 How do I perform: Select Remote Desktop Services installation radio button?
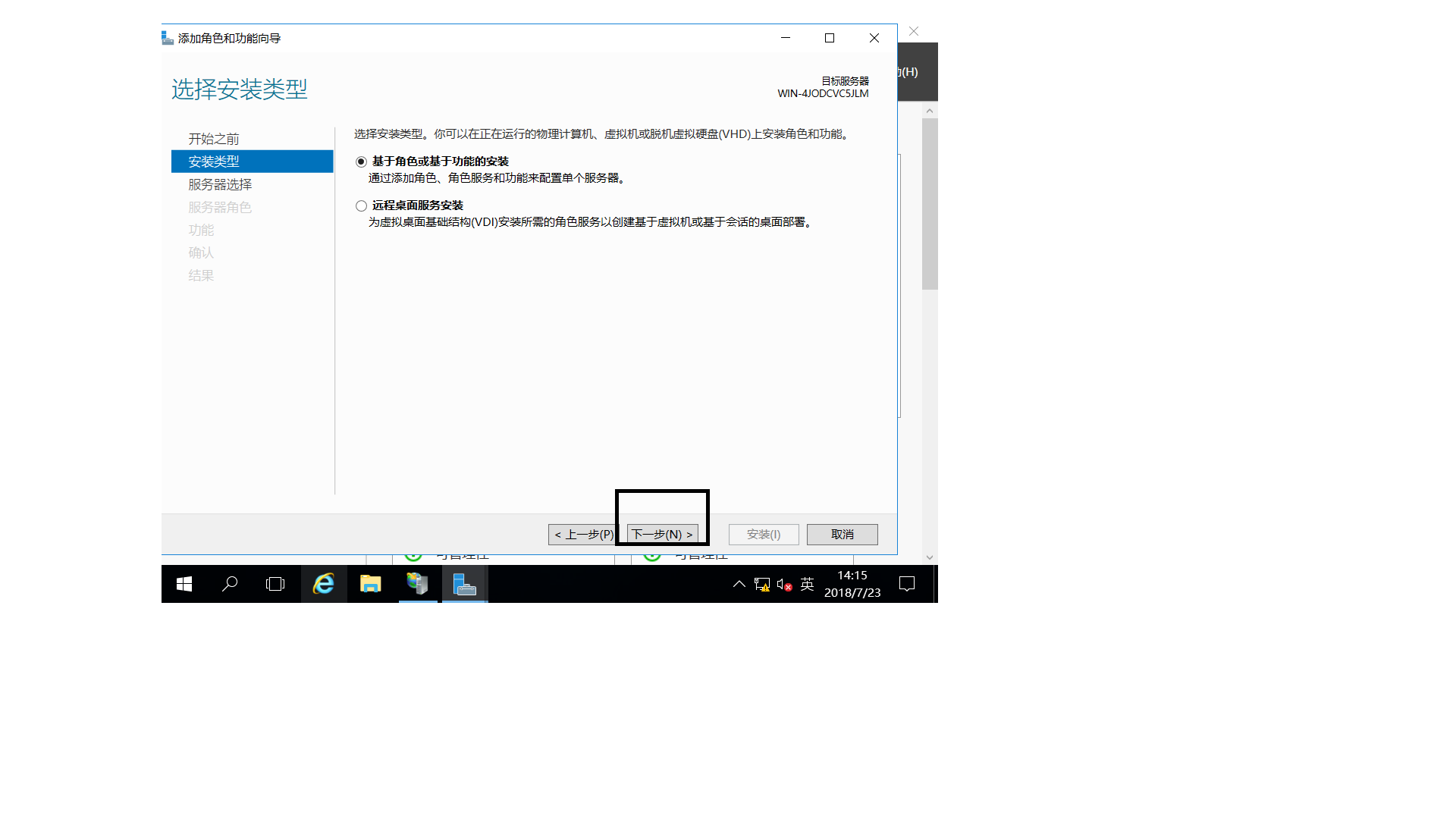pos(361,206)
